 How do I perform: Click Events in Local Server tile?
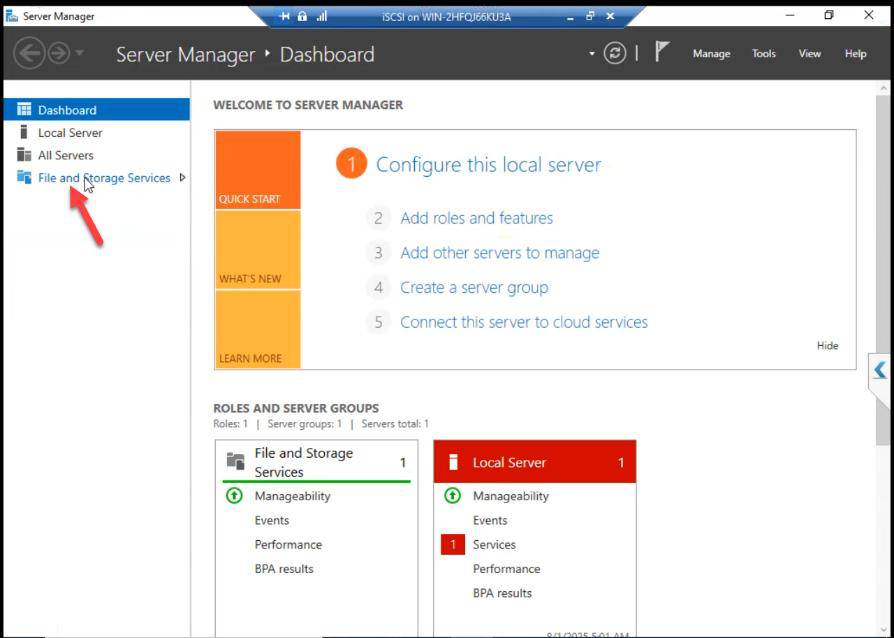tap(490, 520)
